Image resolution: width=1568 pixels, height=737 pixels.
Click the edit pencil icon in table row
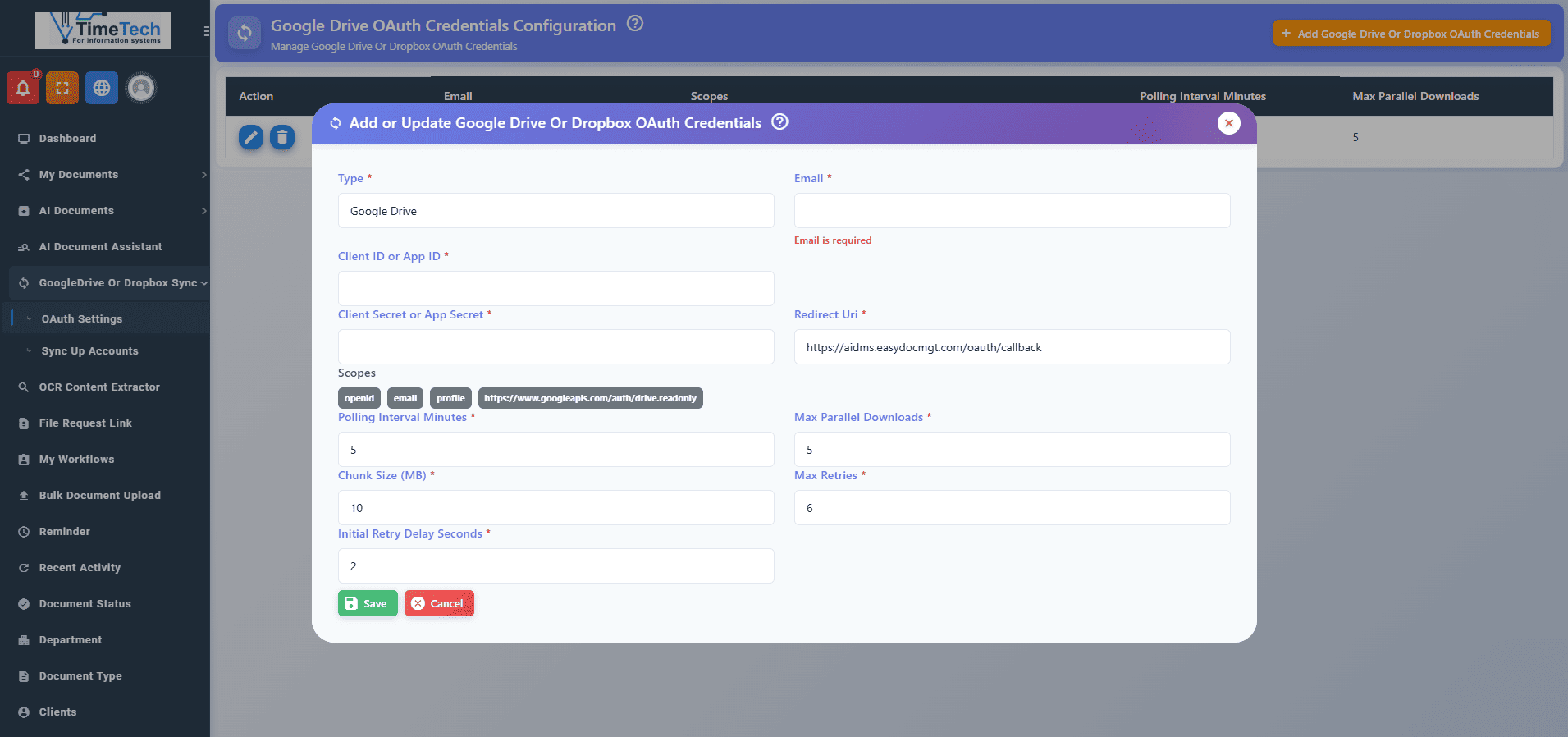(x=251, y=137)
